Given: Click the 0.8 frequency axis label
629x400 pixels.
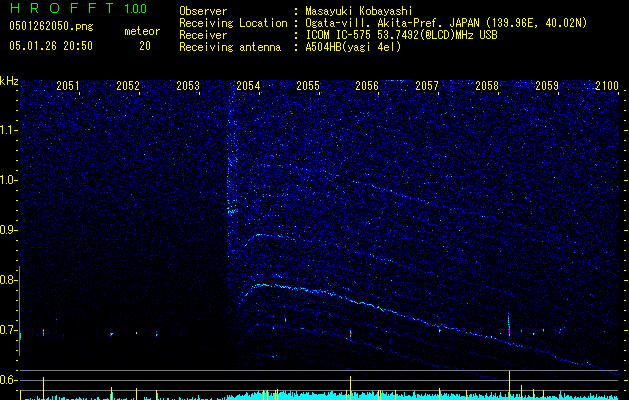Looking at the screenshot, I should pos(8,280).
